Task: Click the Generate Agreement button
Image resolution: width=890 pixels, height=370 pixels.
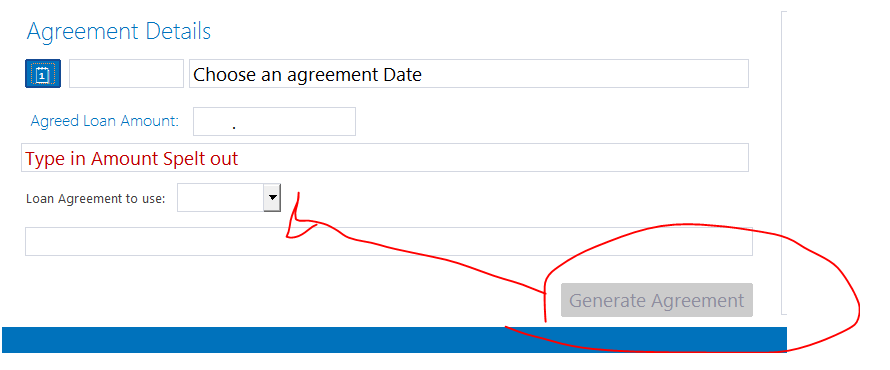Action: 657,300
